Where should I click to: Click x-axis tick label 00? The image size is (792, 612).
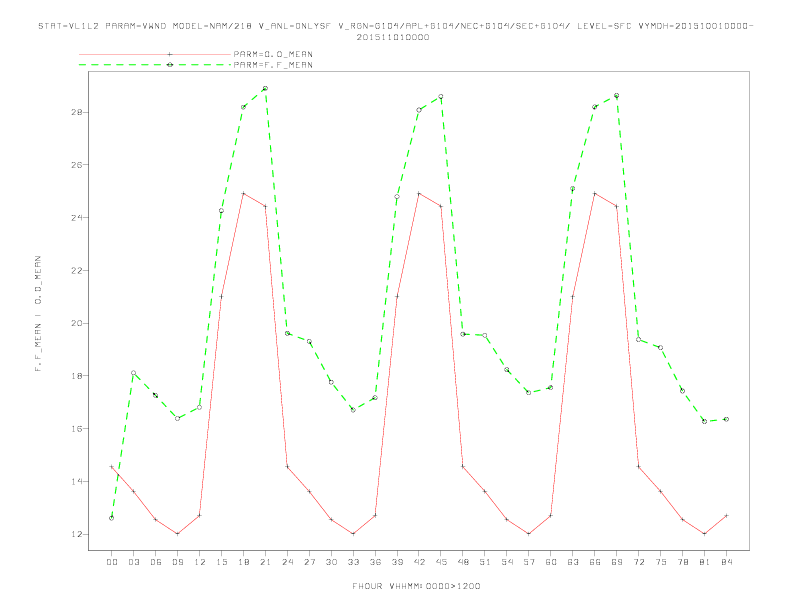tap(112, 562)
